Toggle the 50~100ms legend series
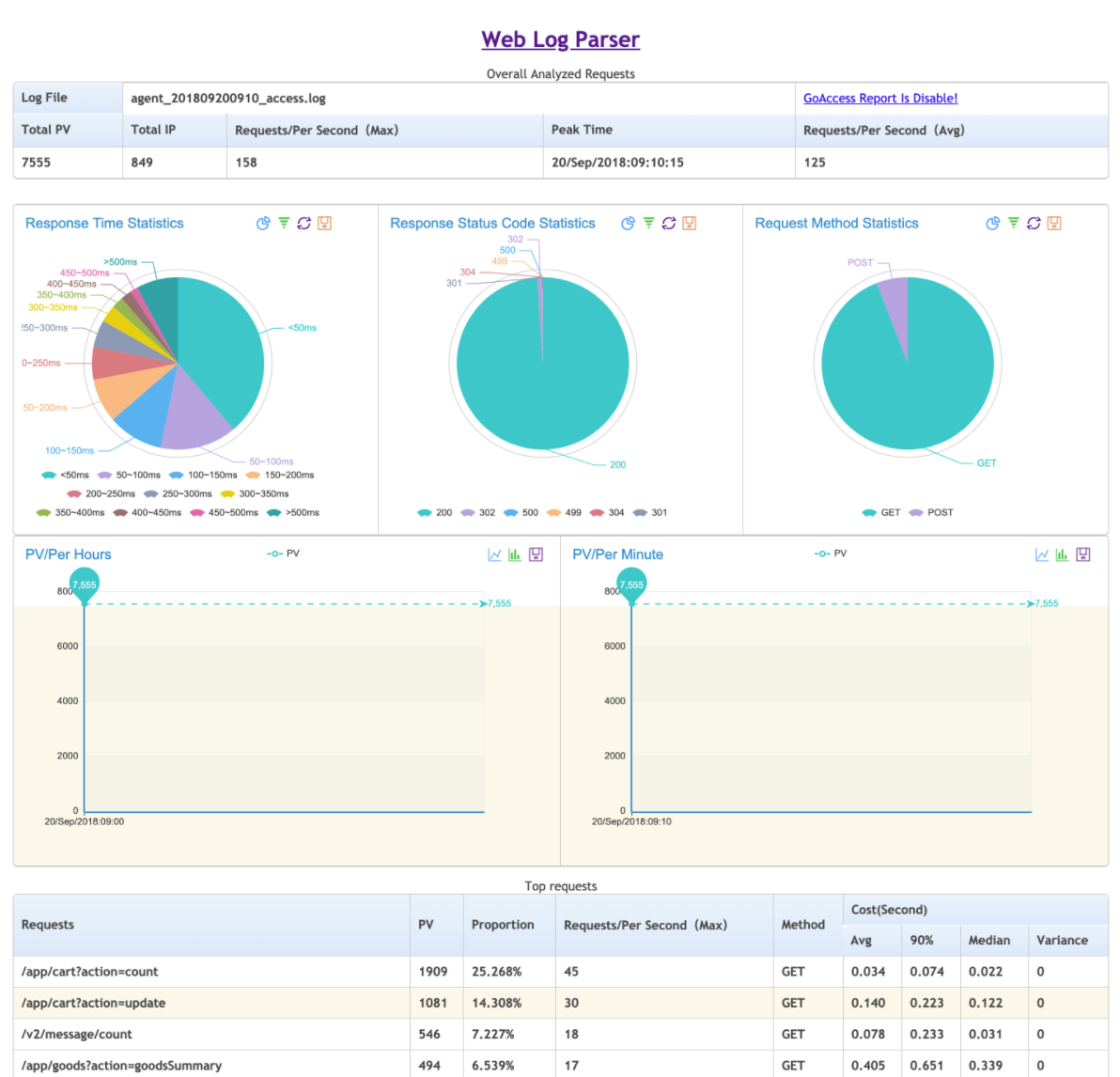This screenshot has height=1077, width=1120. coord(129,476)
